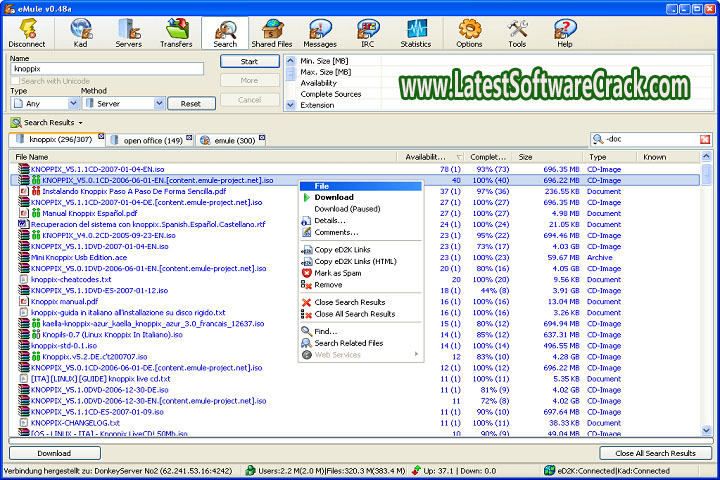Open the Kad network panel
720x480 pixels.
(x=81, y=33)
